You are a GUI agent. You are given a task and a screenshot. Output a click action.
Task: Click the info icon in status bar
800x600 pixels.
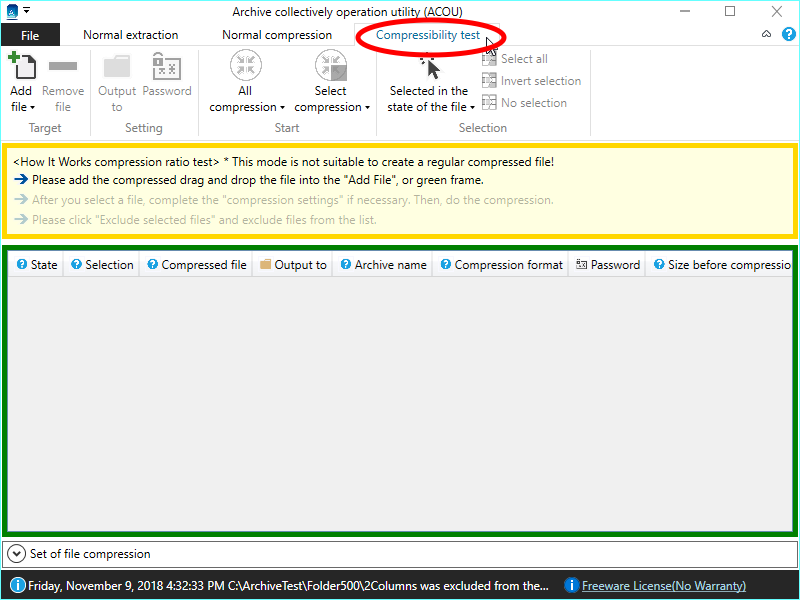(17, 586)
